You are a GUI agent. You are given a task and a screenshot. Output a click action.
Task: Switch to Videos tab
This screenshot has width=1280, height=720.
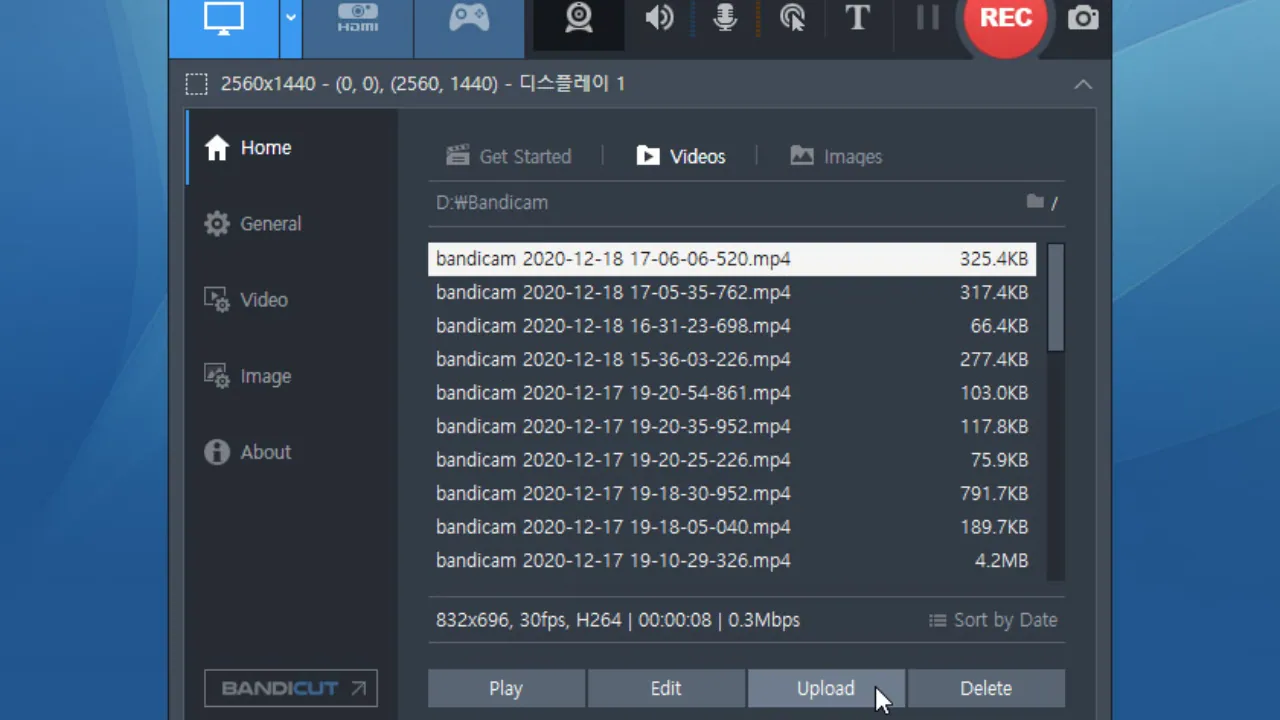click(681, 156)
